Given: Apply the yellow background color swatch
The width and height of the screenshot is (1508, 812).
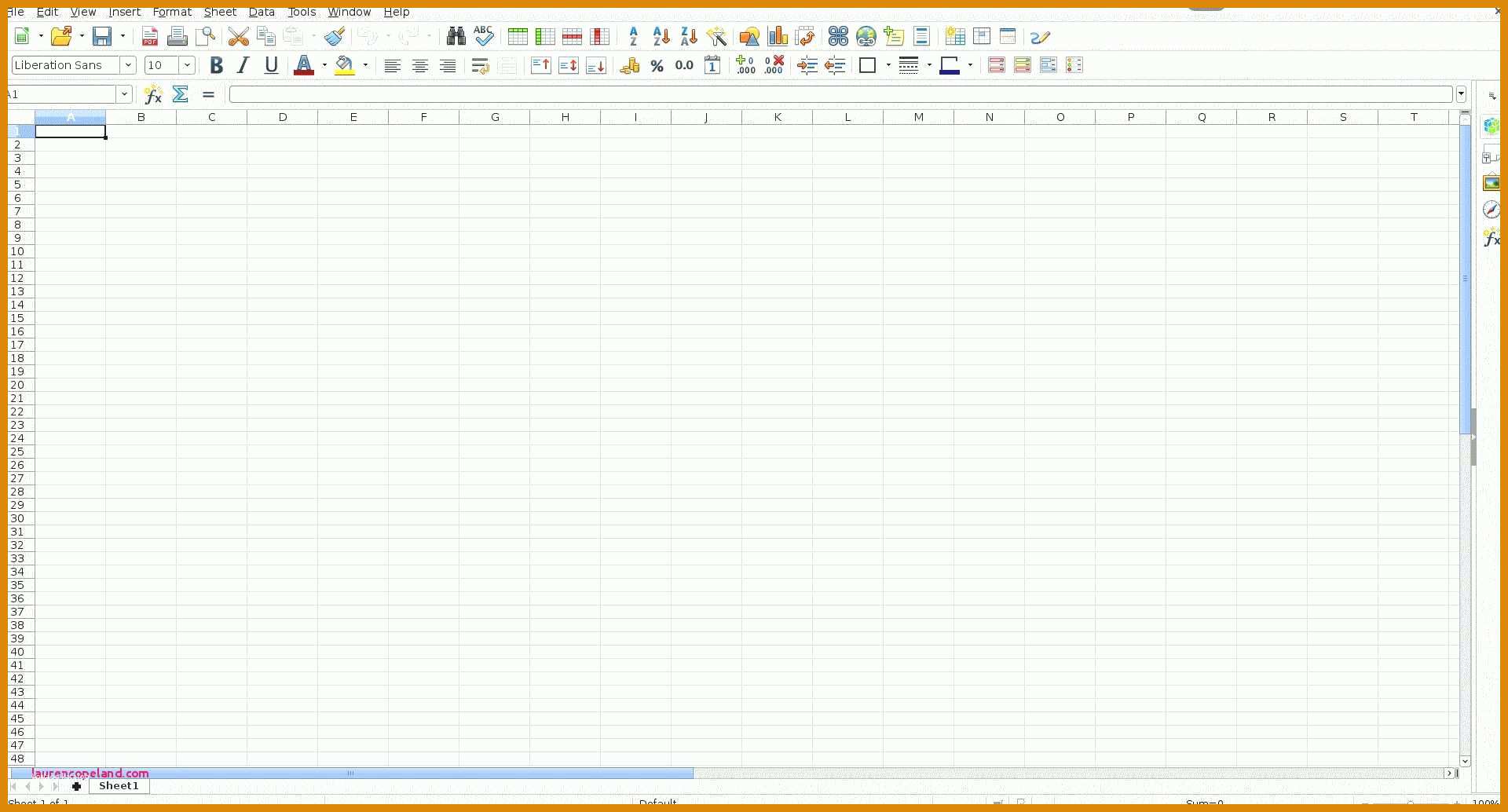Looking at the screenshot, I should pos(345,66).
